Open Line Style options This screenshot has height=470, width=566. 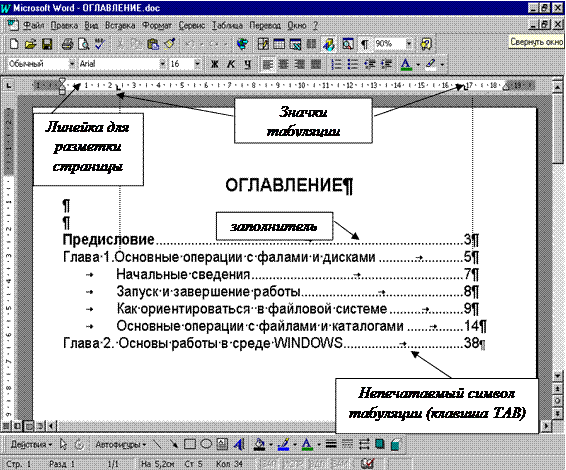pos(331,444)
